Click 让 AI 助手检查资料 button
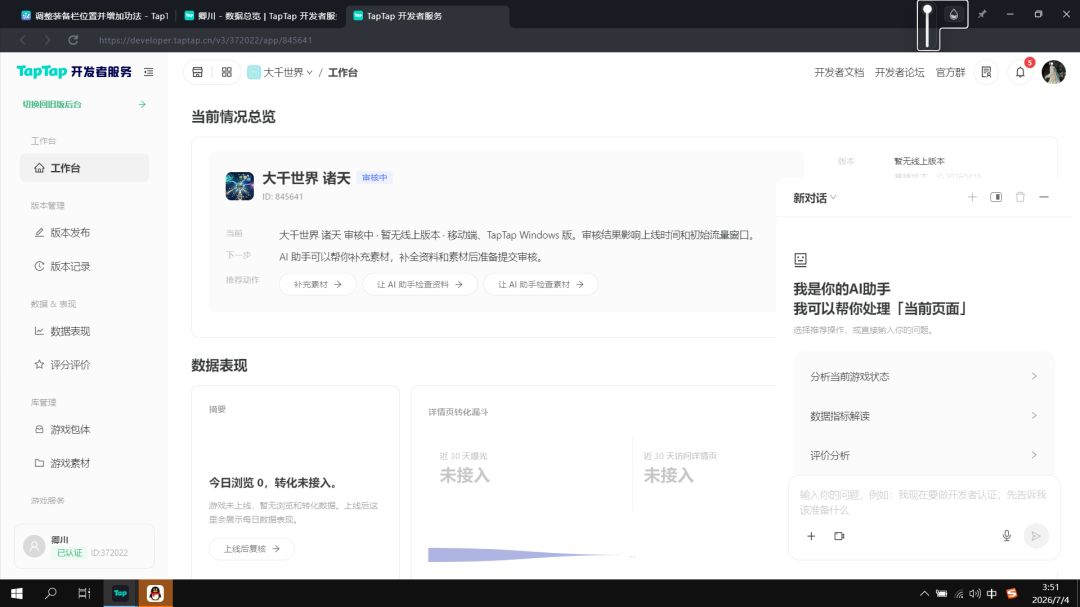The width and height of the screenshot is (1080, 607). point(419,285)
